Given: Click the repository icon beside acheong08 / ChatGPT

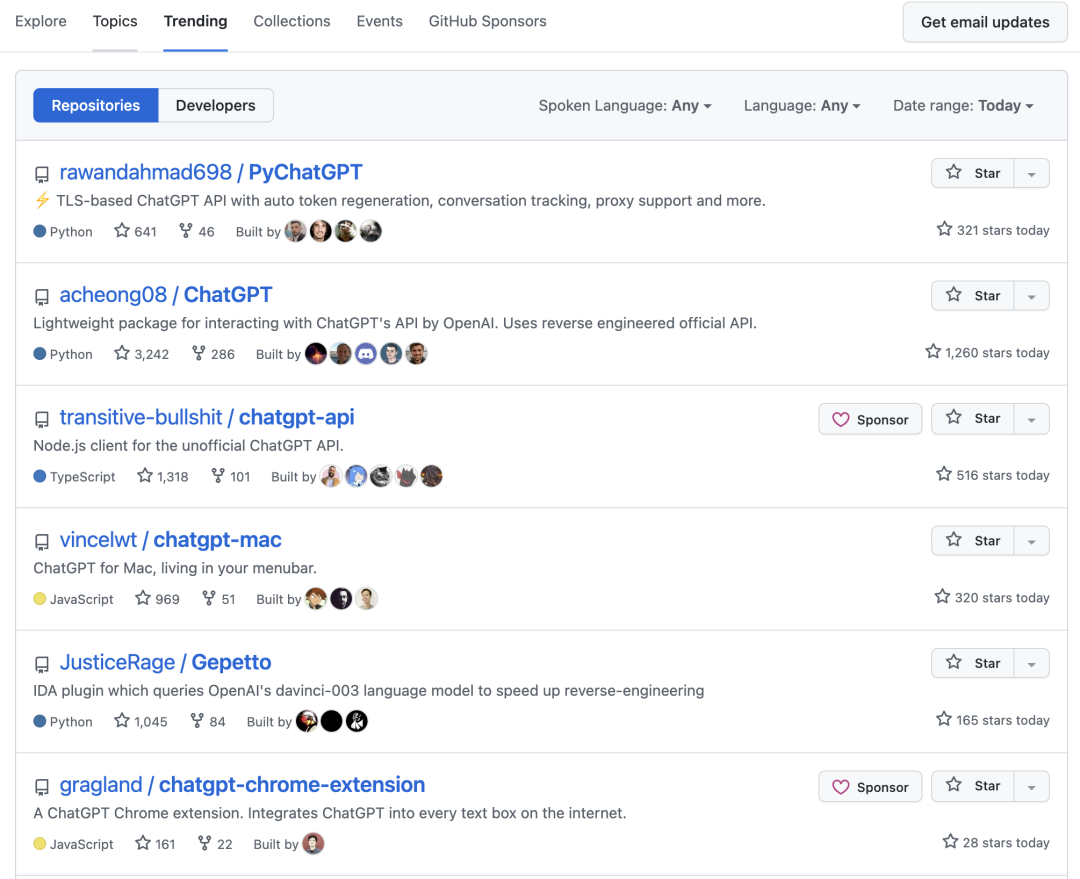Looking at the screenshot, I should click(x=42, y=297).
